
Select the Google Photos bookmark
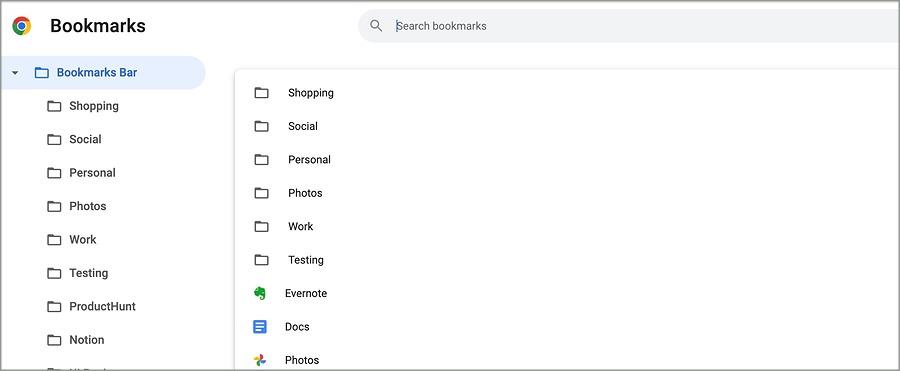point(567,357)
